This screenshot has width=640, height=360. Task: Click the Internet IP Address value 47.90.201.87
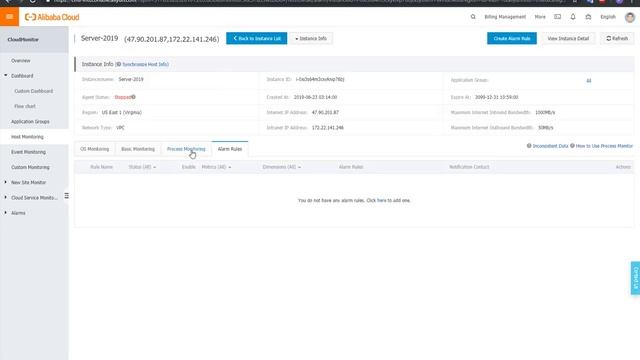(x=325, y=112)
